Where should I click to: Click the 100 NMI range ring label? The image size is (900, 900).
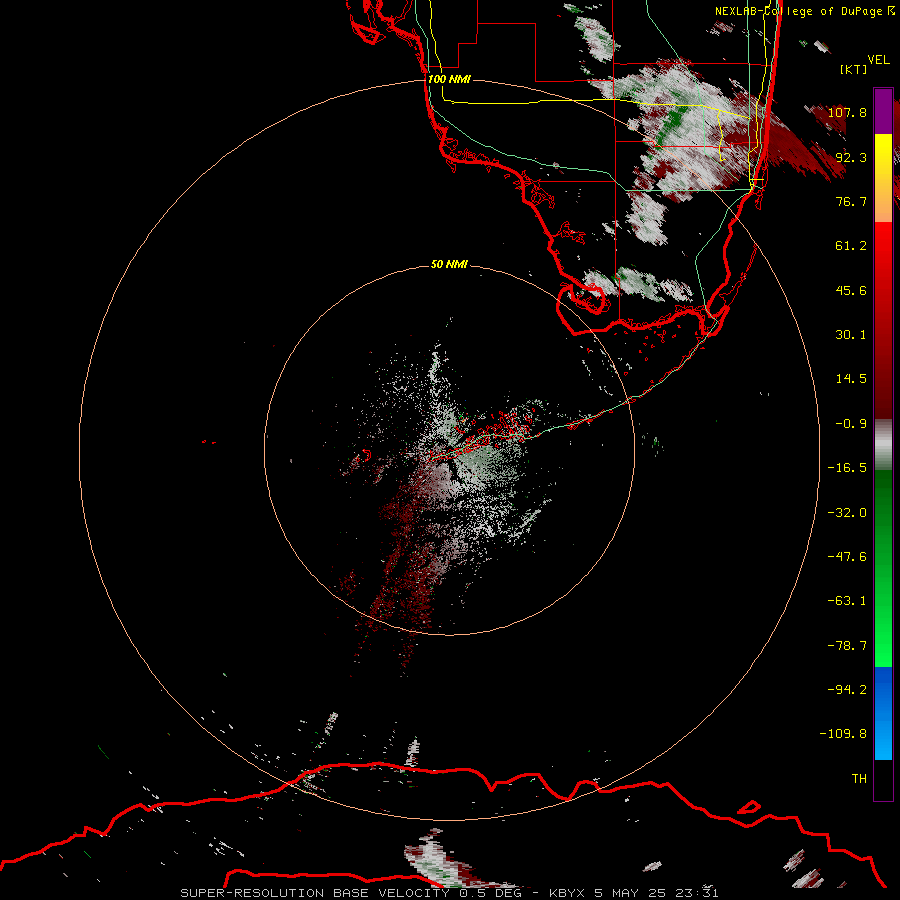449,79
